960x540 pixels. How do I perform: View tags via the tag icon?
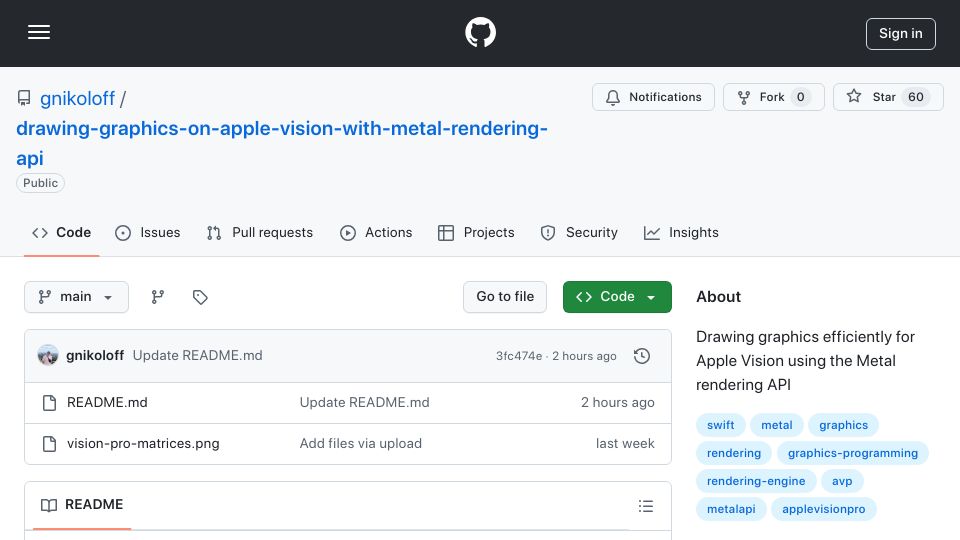[x=200, y=297]
